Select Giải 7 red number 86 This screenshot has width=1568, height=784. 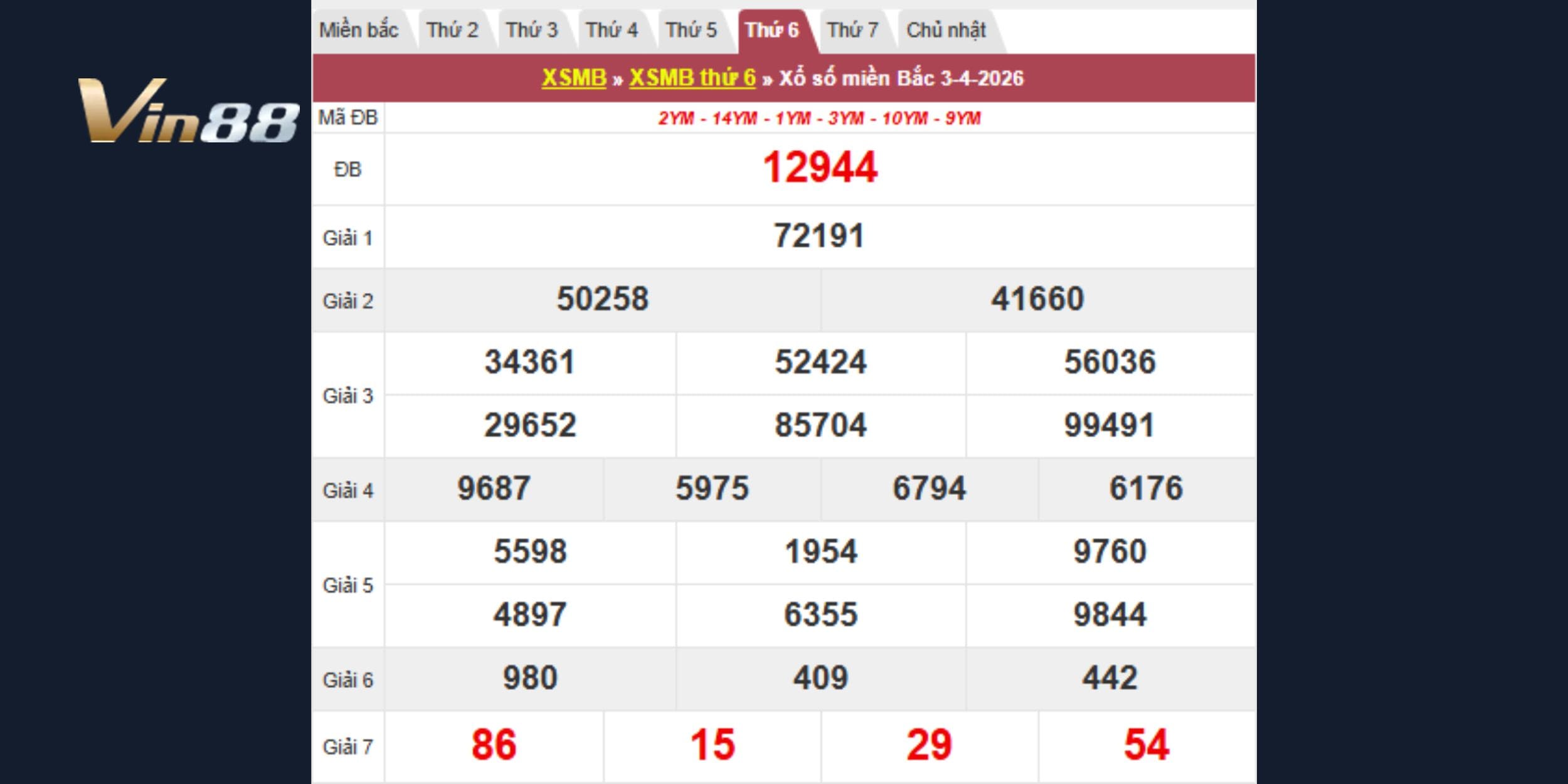click(494, 745)
